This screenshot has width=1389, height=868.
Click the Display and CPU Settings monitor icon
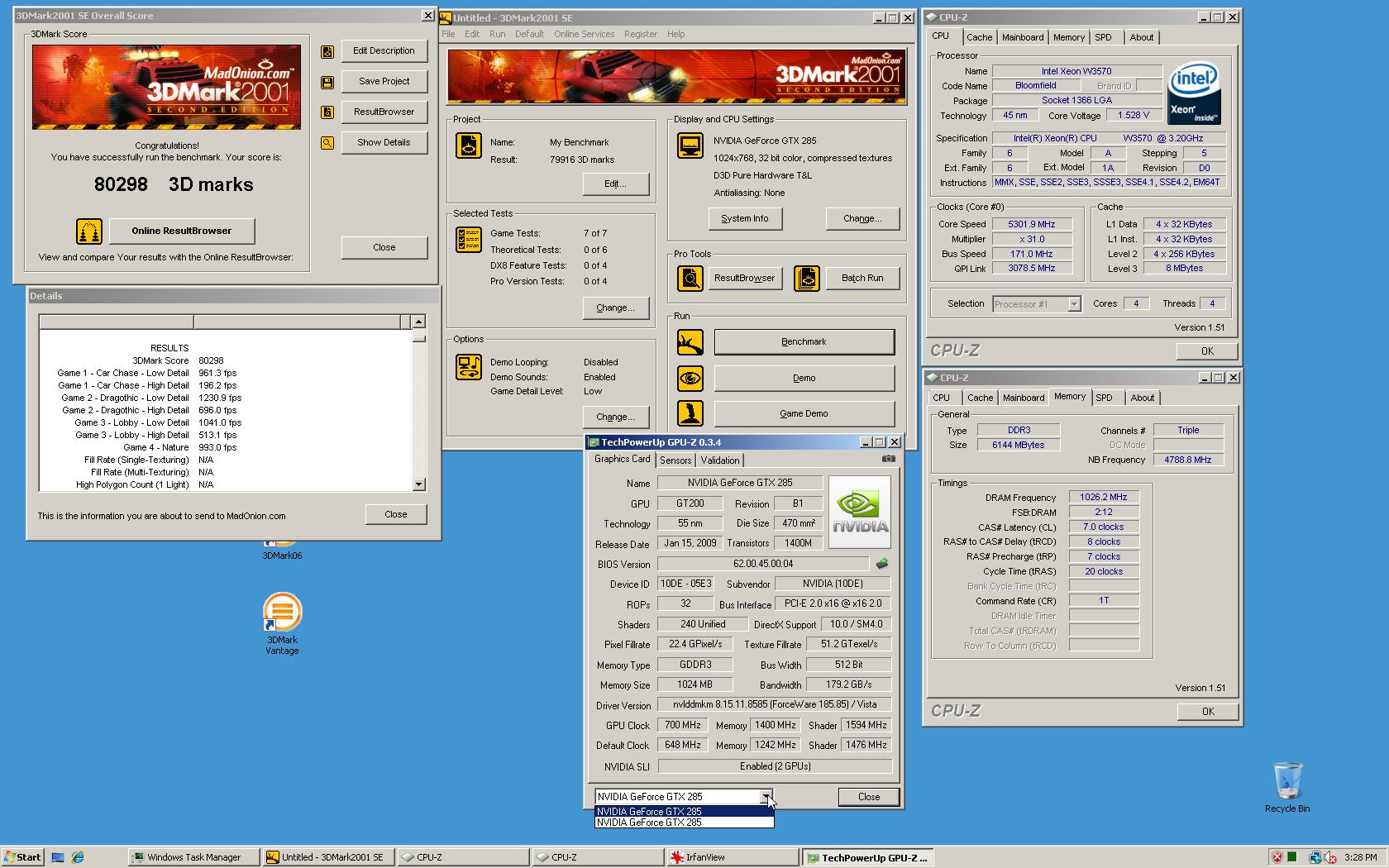[690, 145]
